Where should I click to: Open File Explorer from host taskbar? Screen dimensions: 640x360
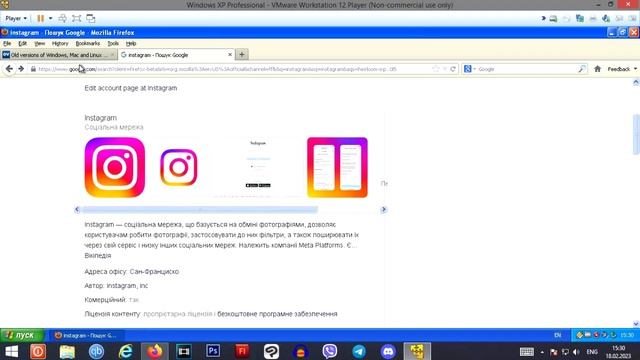point(67,351)
